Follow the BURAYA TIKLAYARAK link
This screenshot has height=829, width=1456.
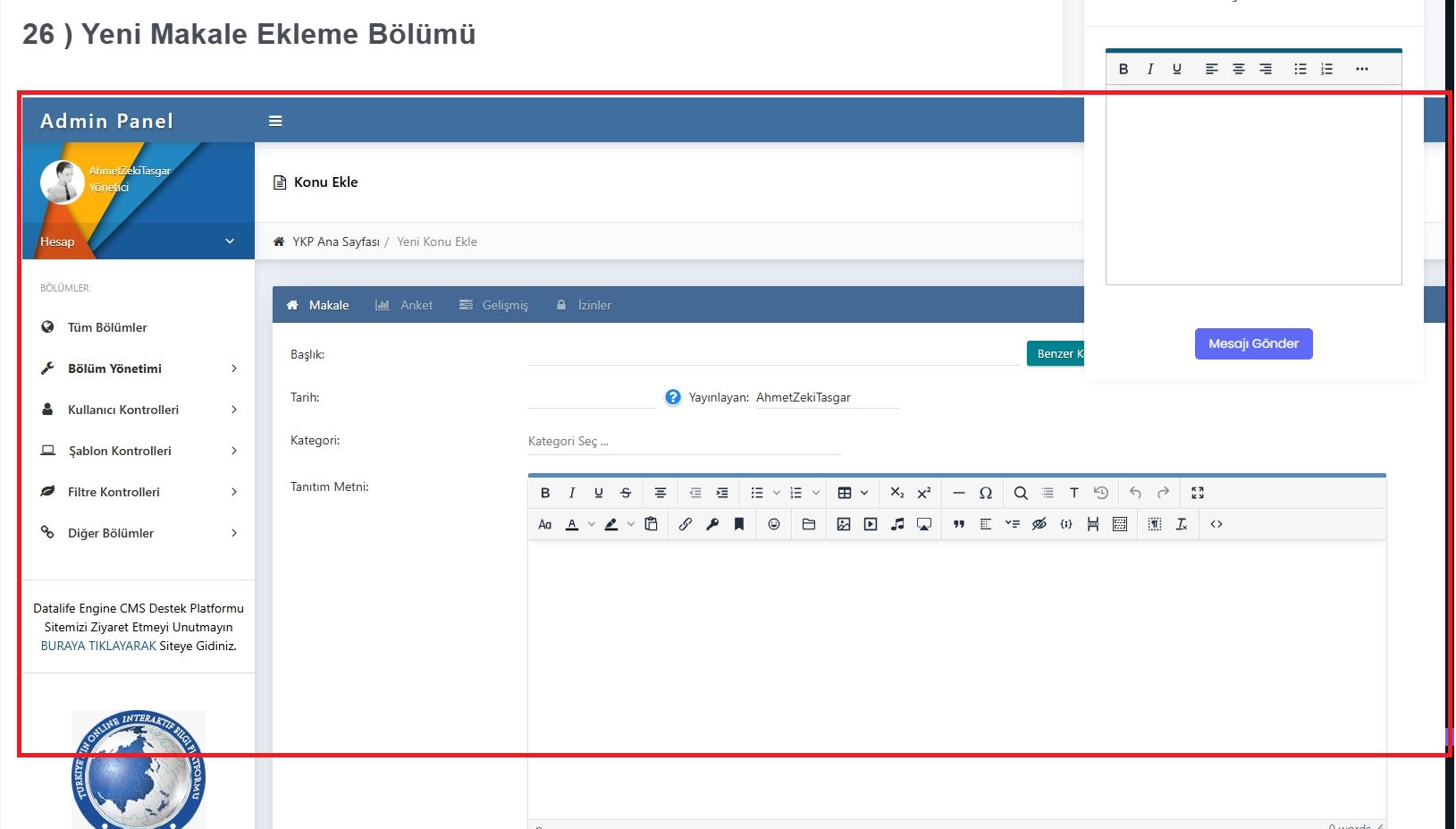coord(98,646)
